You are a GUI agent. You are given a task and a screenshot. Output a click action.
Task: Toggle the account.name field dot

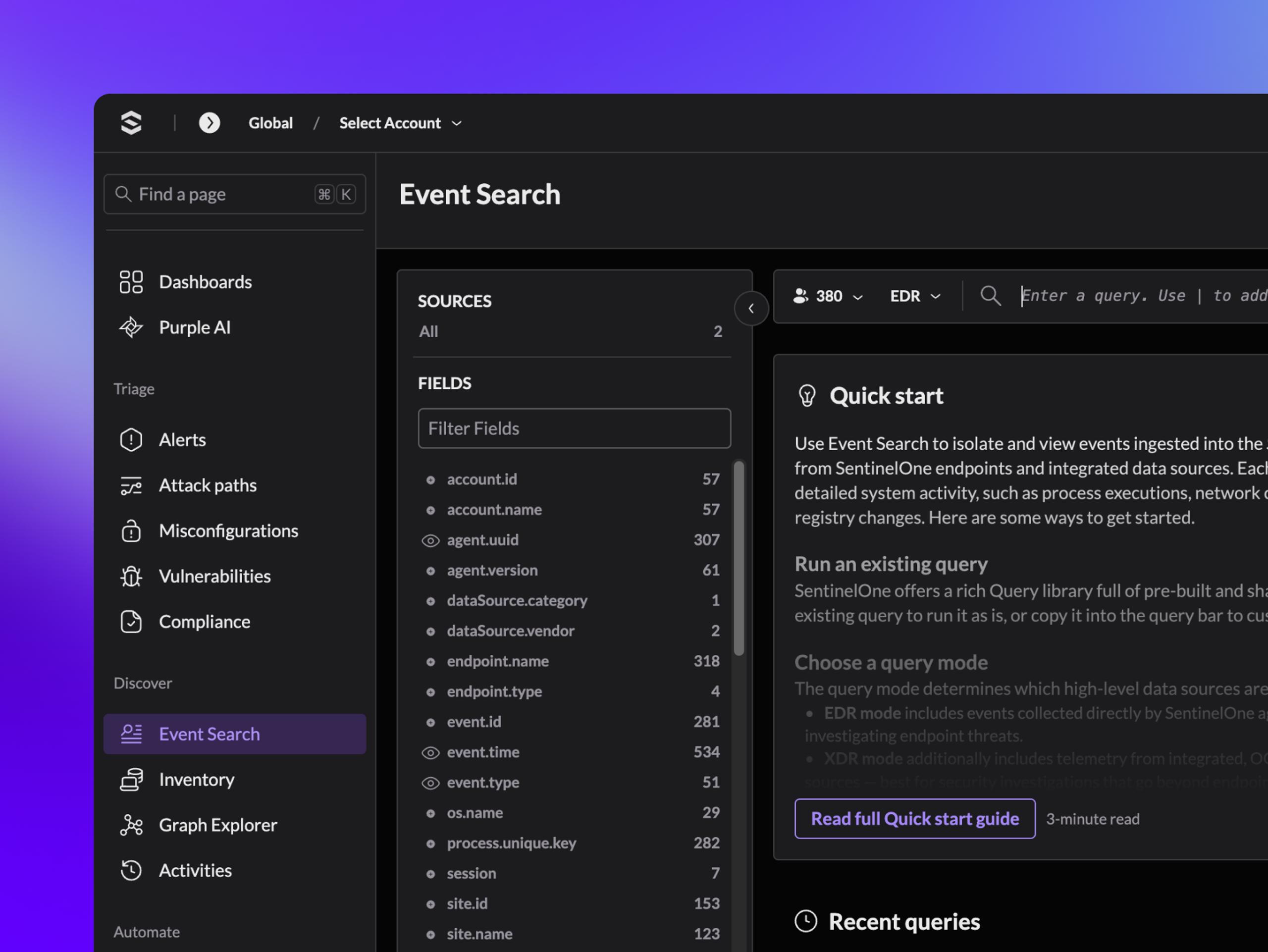430,510
